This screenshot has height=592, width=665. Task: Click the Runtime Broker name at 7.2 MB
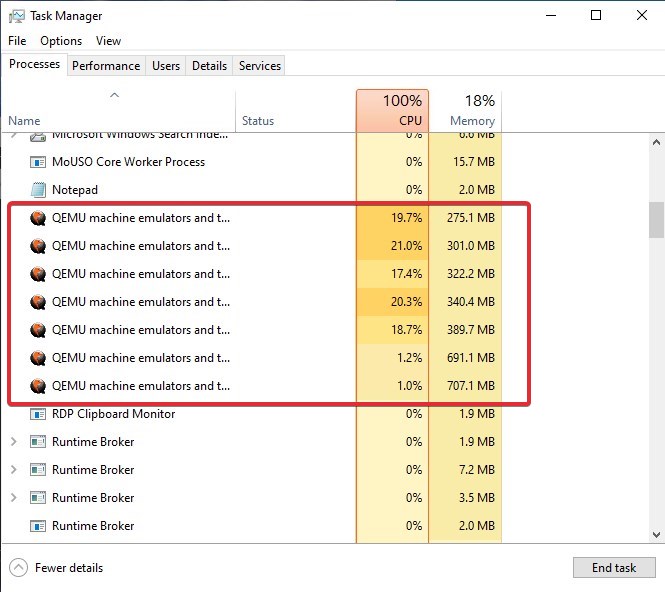pos(93,470)
